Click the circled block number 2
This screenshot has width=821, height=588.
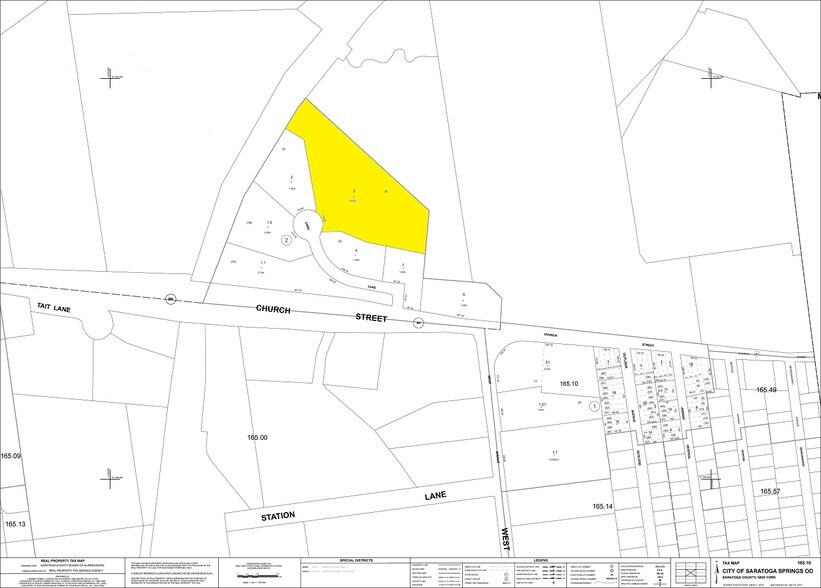pos(286,240)
